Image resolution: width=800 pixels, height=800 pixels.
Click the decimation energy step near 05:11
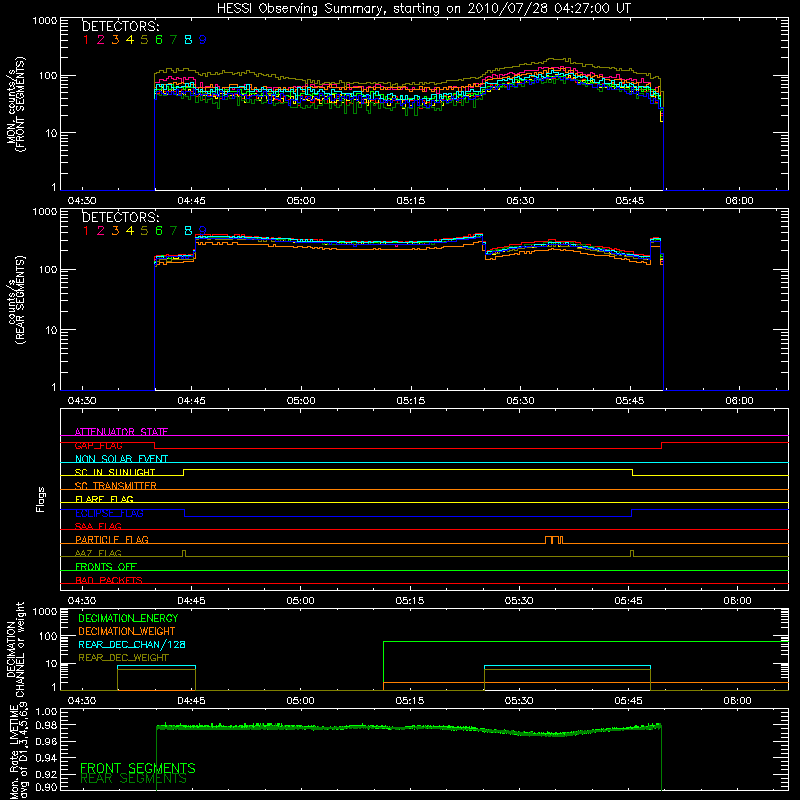pyautogui.click(x=383, y=662)
